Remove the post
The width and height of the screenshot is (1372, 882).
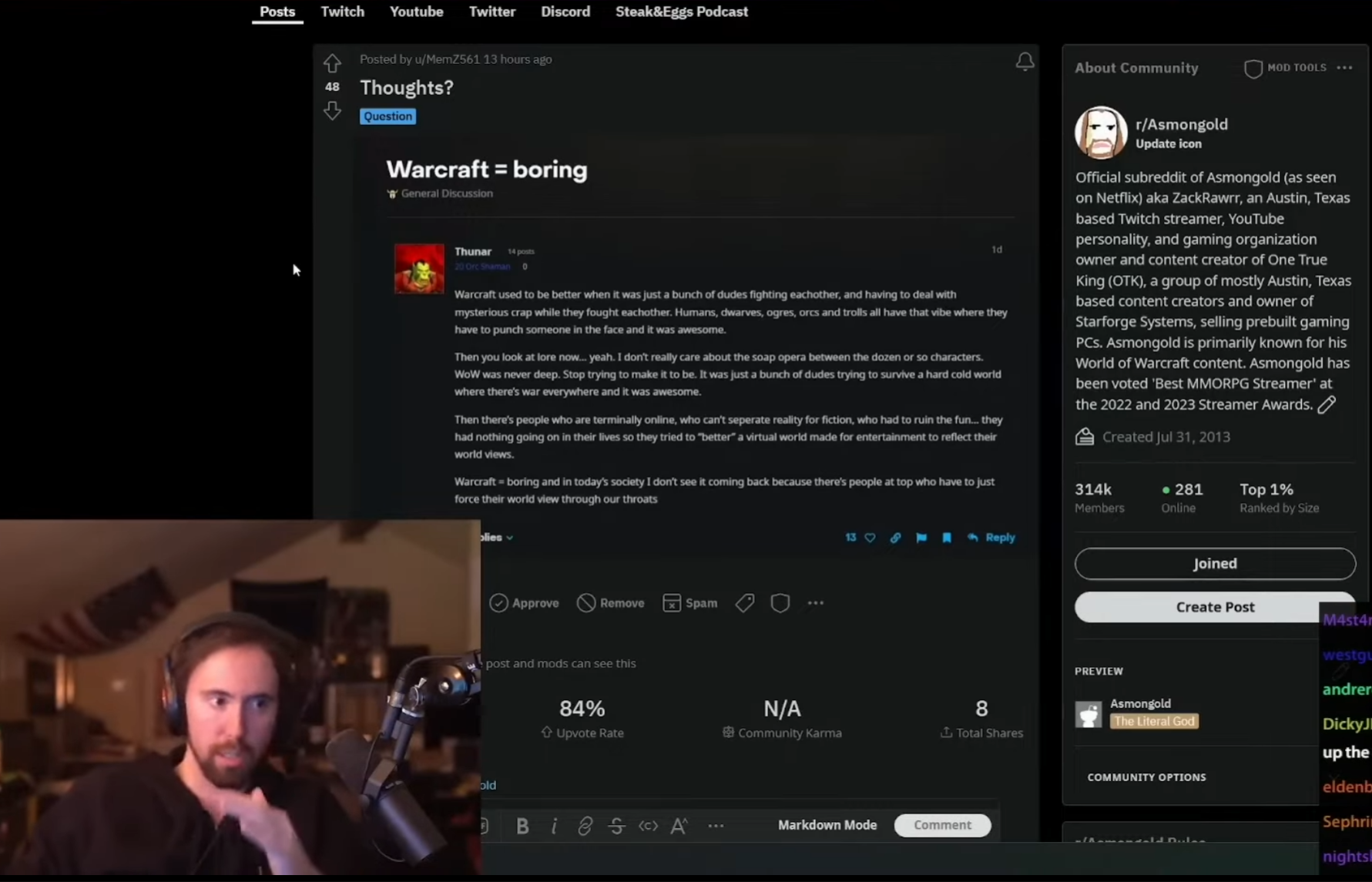pyautogui.click(x=610, y=603)
